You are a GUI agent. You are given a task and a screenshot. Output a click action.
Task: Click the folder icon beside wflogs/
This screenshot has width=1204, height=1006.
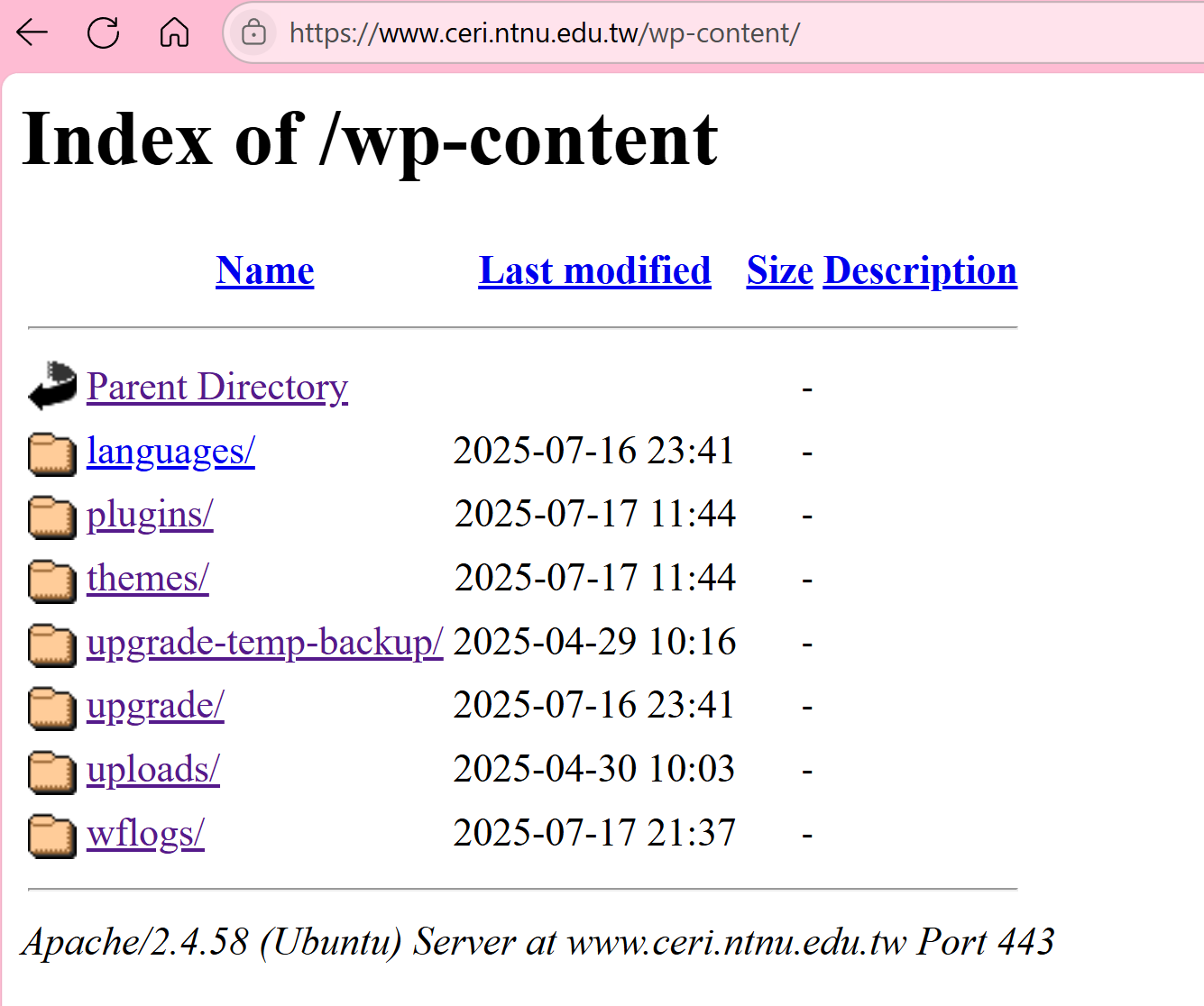click(x=52, y=835)
